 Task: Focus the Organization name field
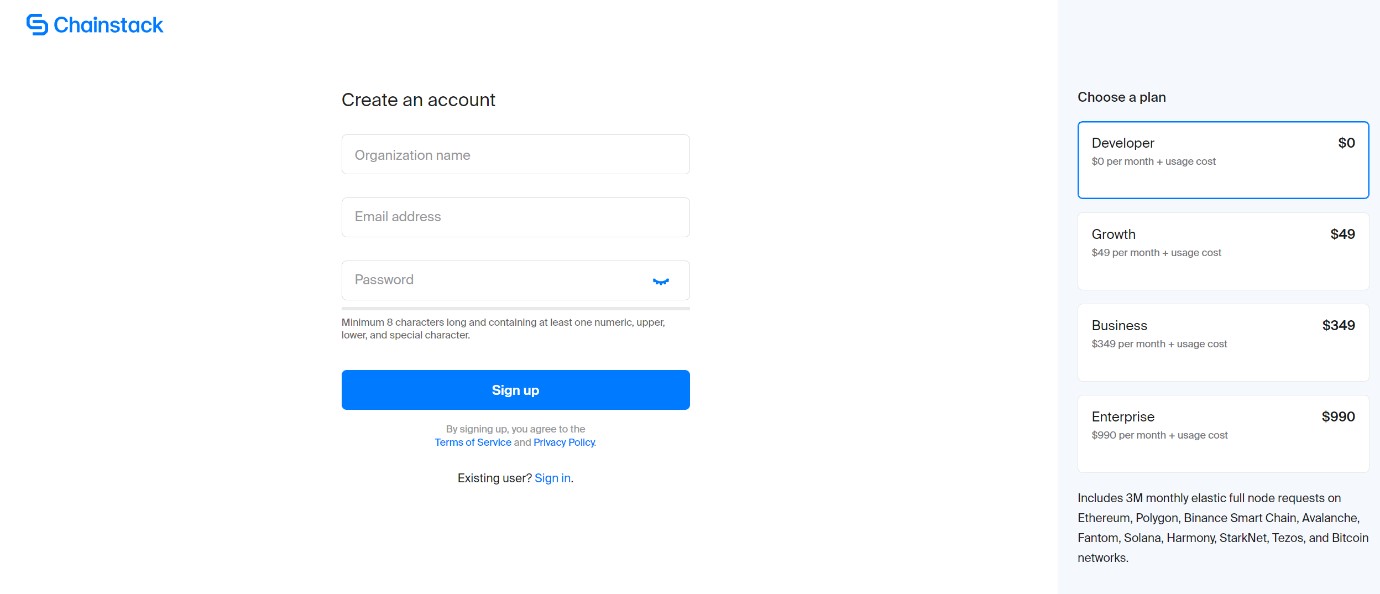click(x=515, y=155)
